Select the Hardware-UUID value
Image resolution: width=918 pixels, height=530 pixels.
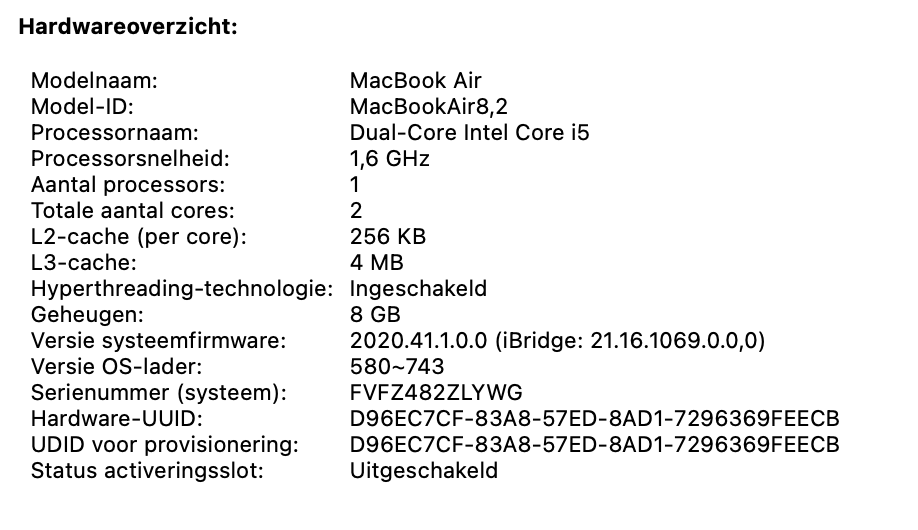[x=594, y=419]
